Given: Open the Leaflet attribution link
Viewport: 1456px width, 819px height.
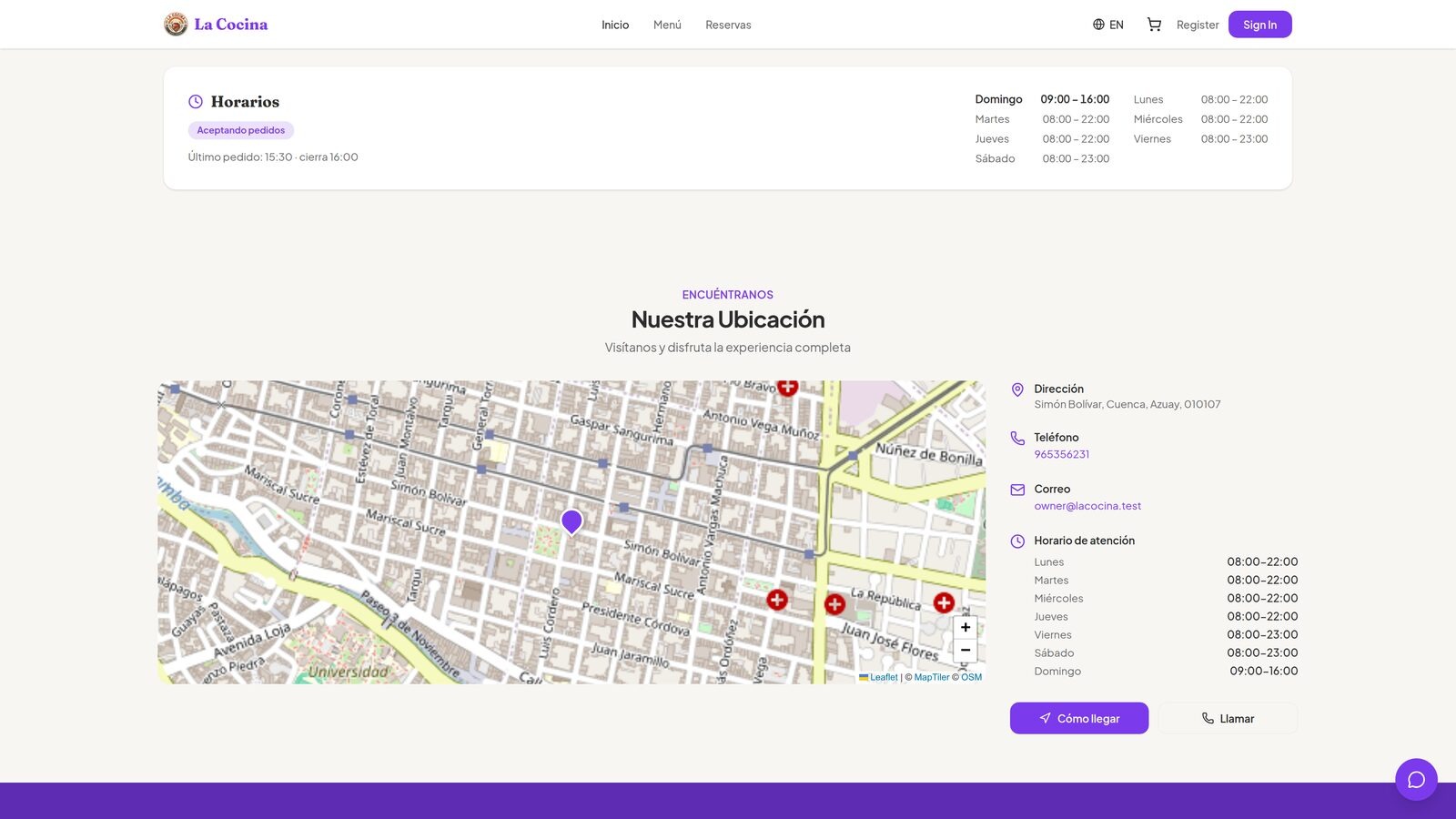Looking at the screenshot, I should [x=879, y=677].
